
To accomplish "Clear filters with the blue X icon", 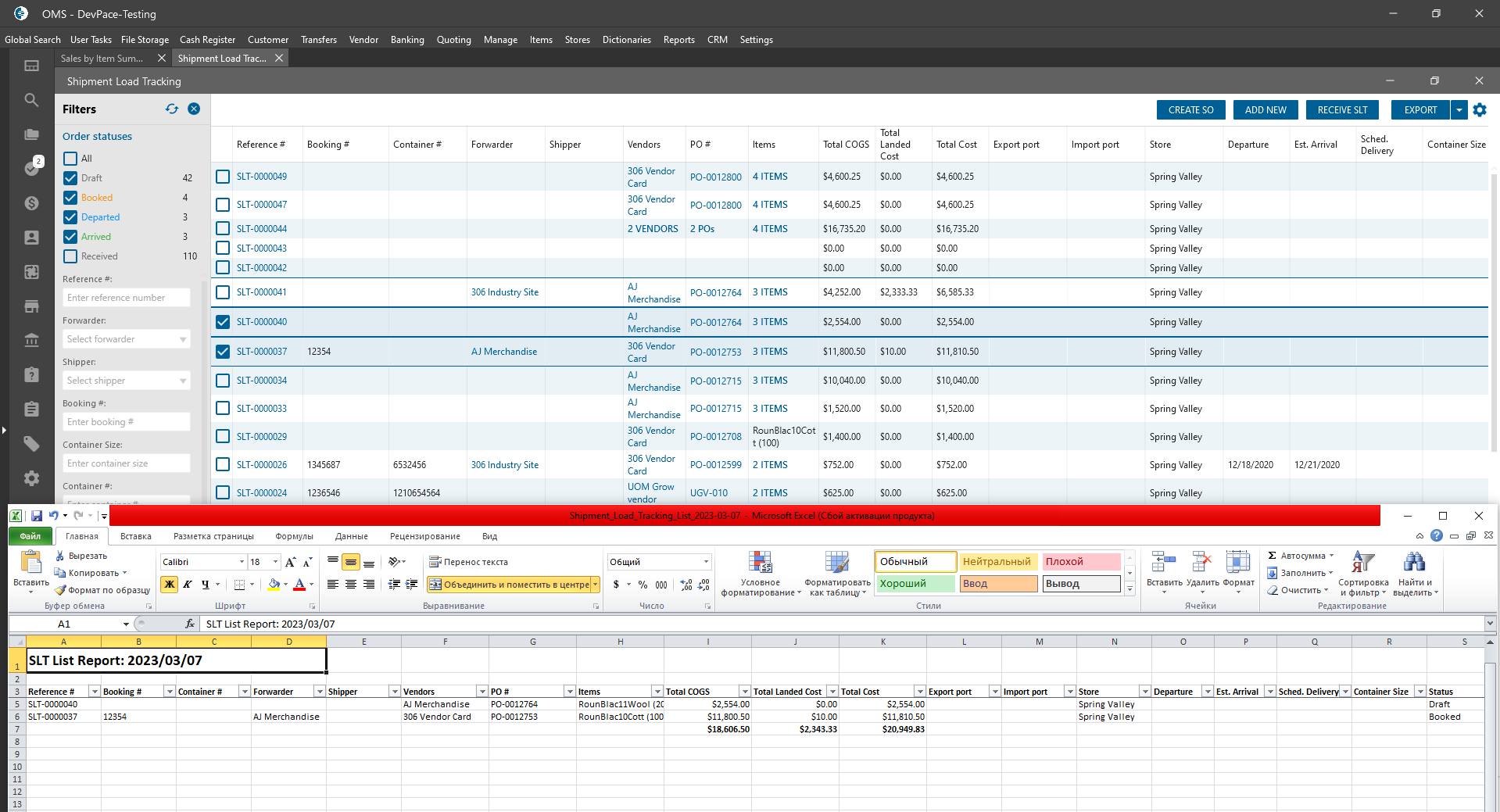I will [194, 109].
